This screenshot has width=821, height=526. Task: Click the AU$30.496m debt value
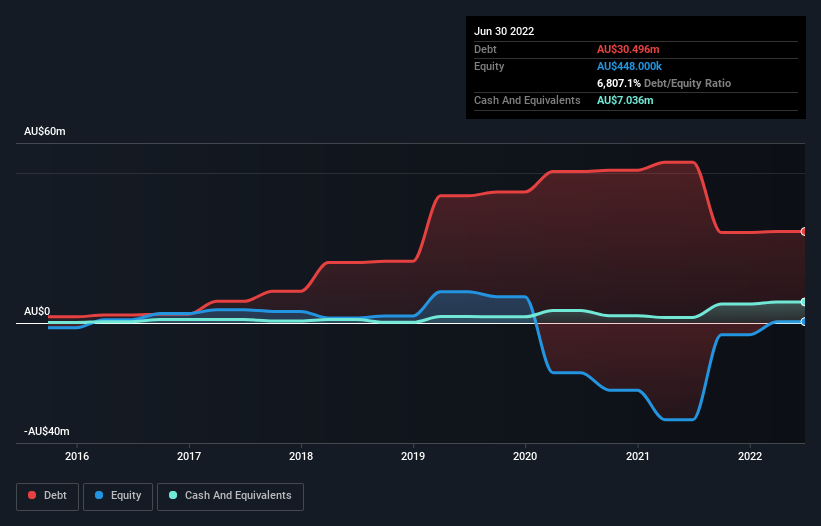tap(628, 49)
